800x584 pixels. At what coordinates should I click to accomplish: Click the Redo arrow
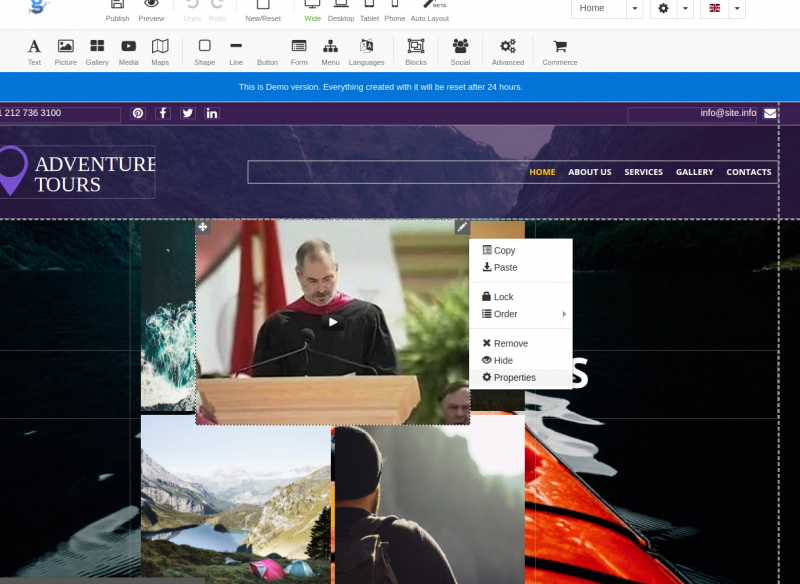click(217, 10)
